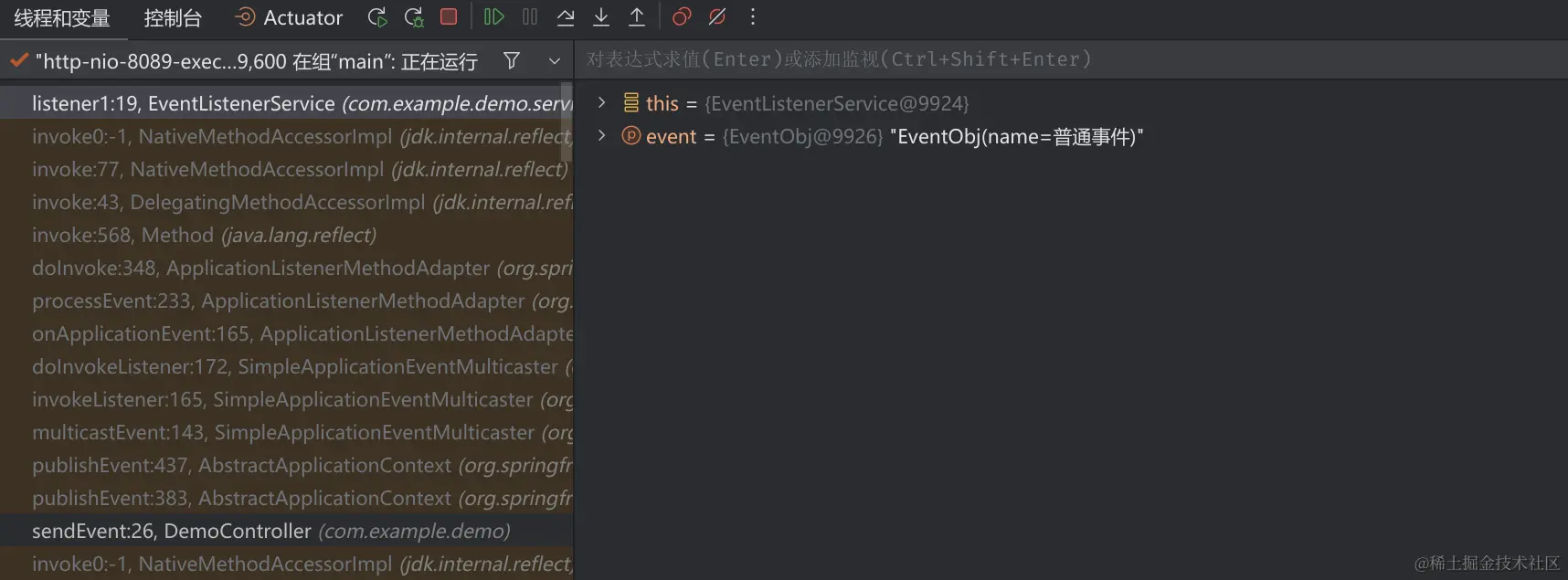Select frame publishEvent:383
The image size is (1568, 580).
click(x=286, y=498)
